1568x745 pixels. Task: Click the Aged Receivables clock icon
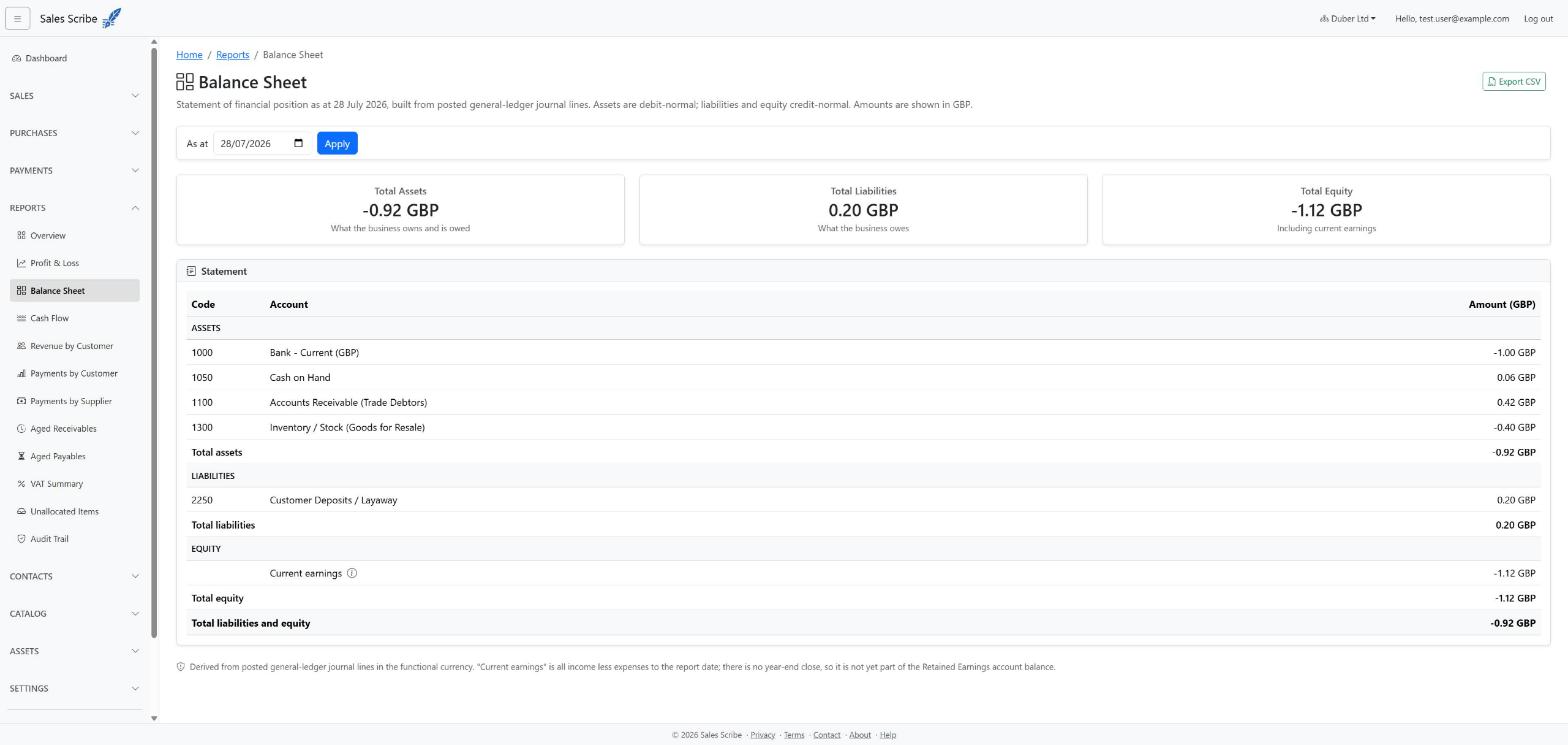(x=21, y=429)
